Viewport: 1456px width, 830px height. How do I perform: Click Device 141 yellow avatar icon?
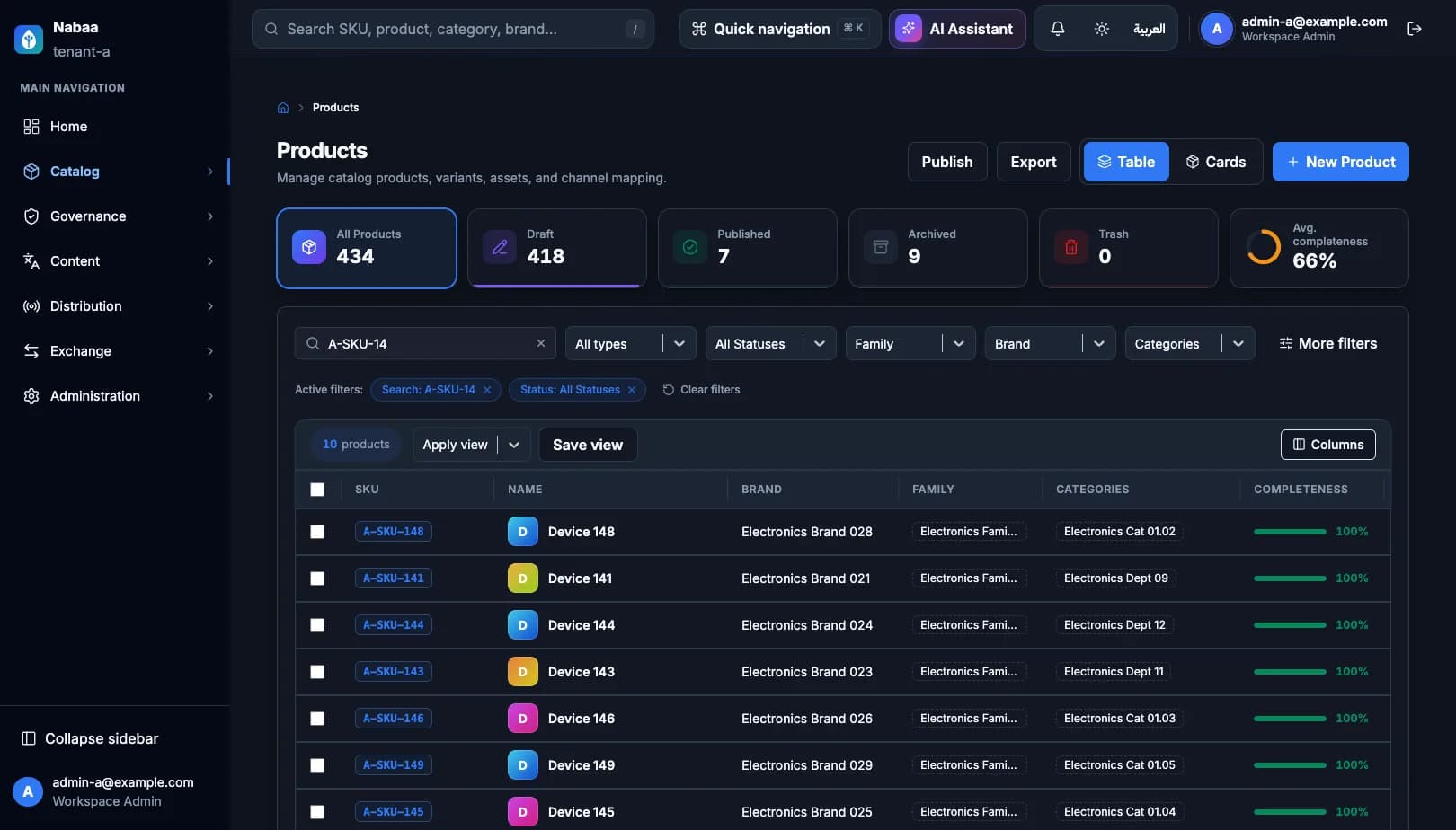523,578
